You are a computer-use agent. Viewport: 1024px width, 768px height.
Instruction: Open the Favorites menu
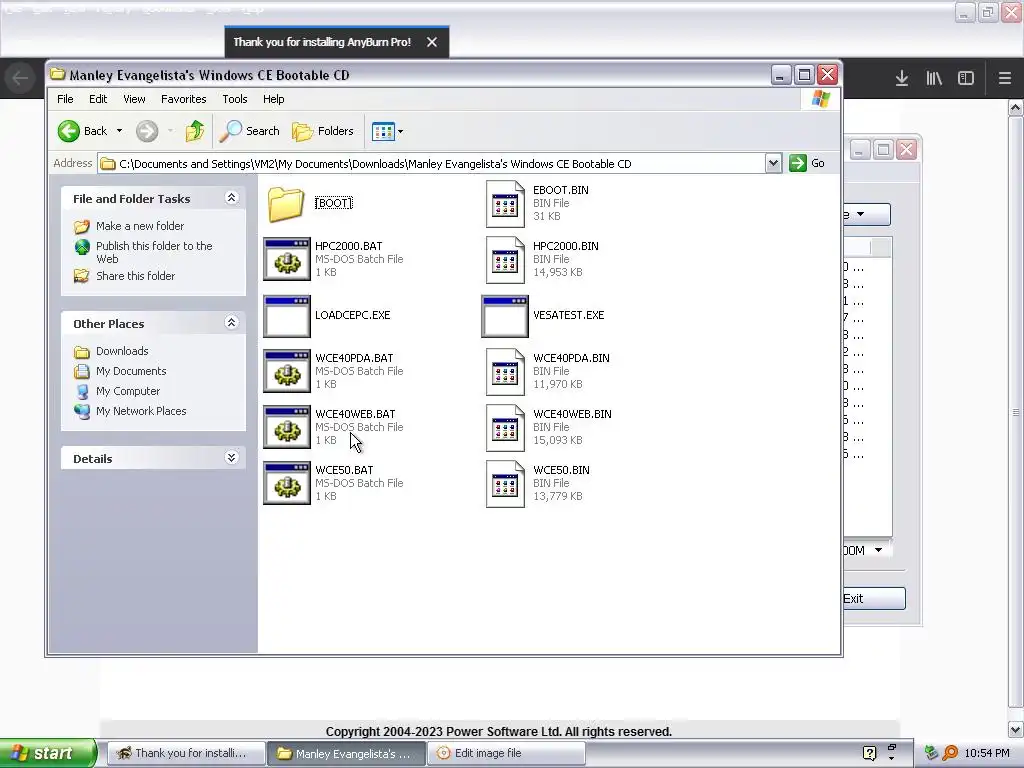pyautogui.click(x=184, y=99)
